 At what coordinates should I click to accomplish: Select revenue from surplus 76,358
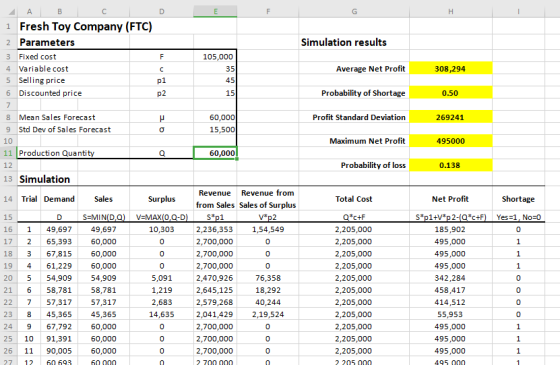pyautogui.click(x=268, y=278)
